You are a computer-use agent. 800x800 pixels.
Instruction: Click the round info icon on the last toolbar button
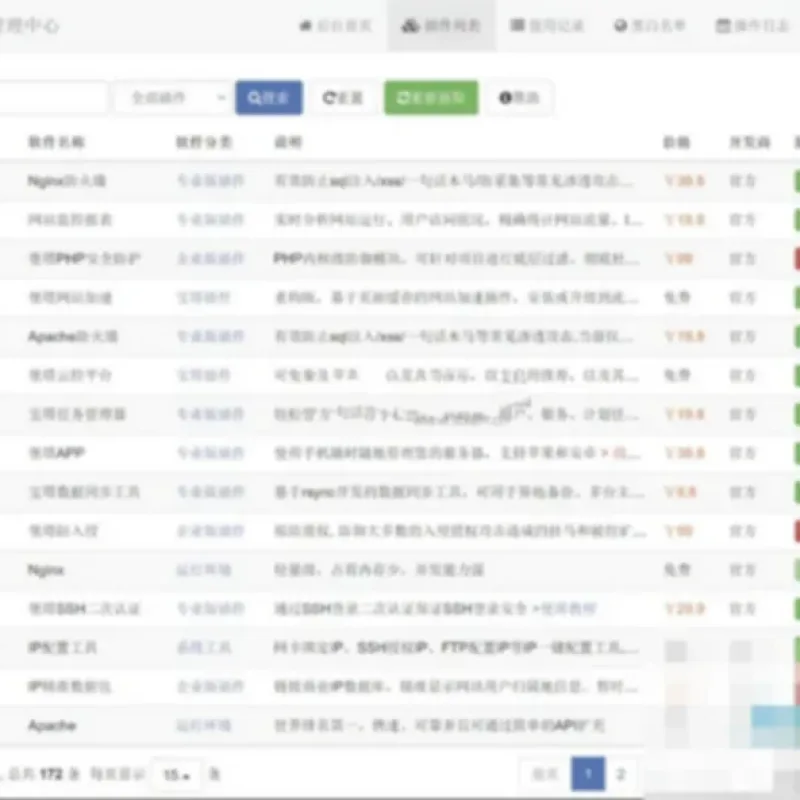point(505,97)
